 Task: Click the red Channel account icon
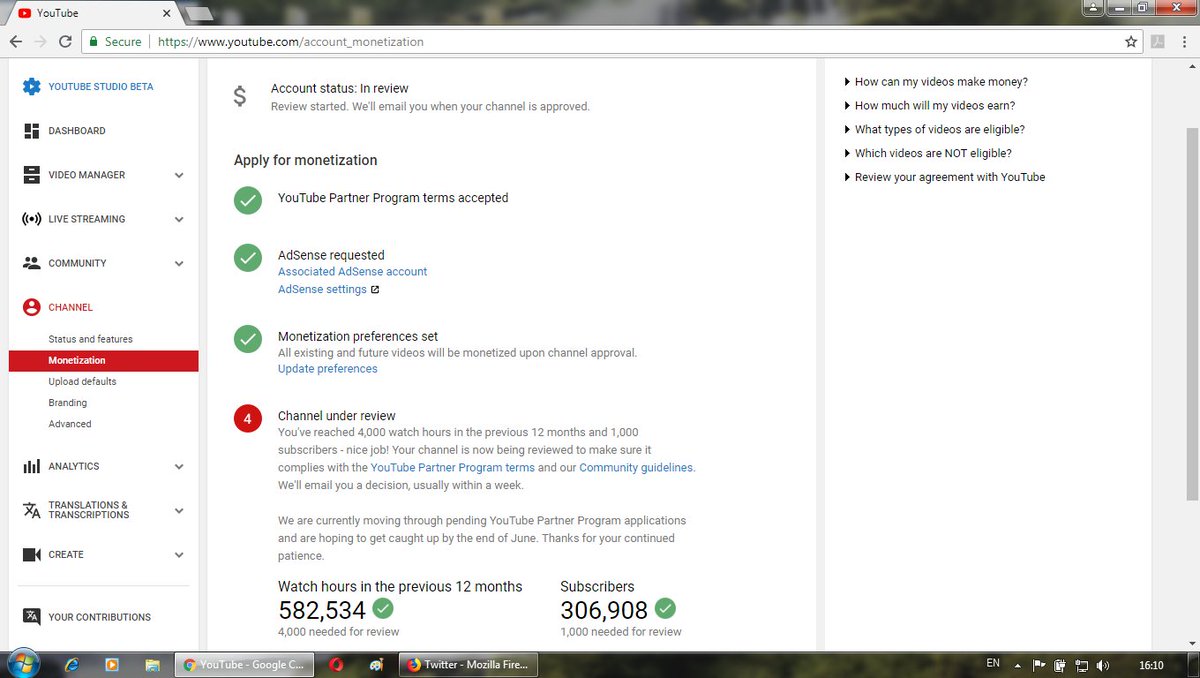(31, 307)
